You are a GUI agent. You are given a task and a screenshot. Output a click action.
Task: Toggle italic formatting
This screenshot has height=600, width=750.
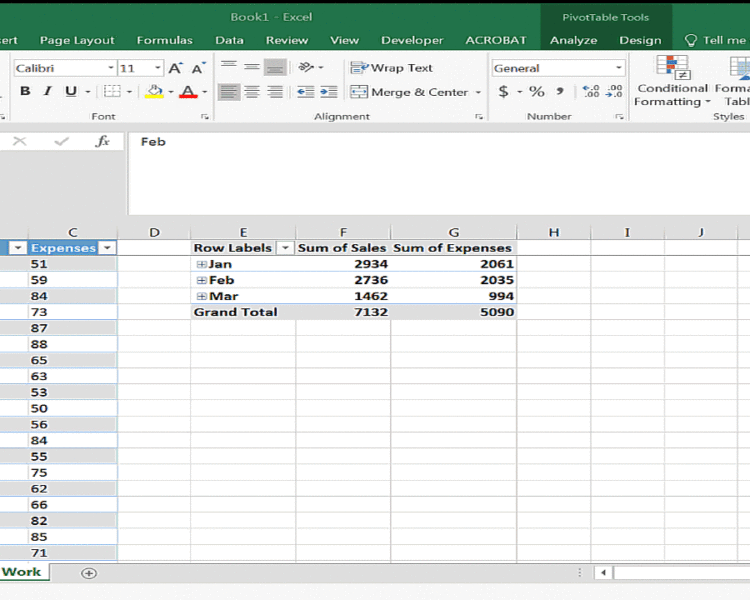47,92
